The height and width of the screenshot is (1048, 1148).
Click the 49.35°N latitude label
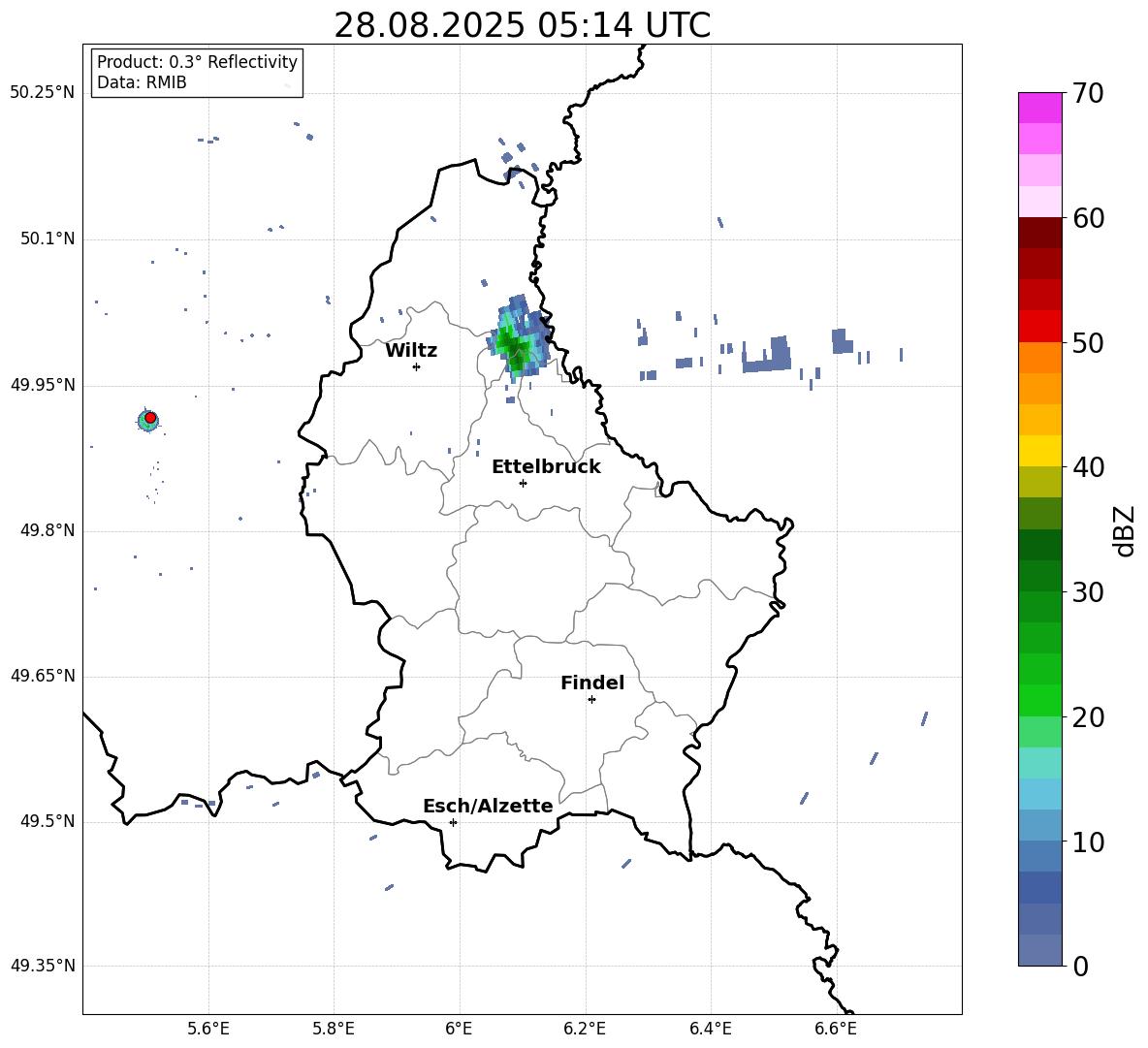coord(43,966)
